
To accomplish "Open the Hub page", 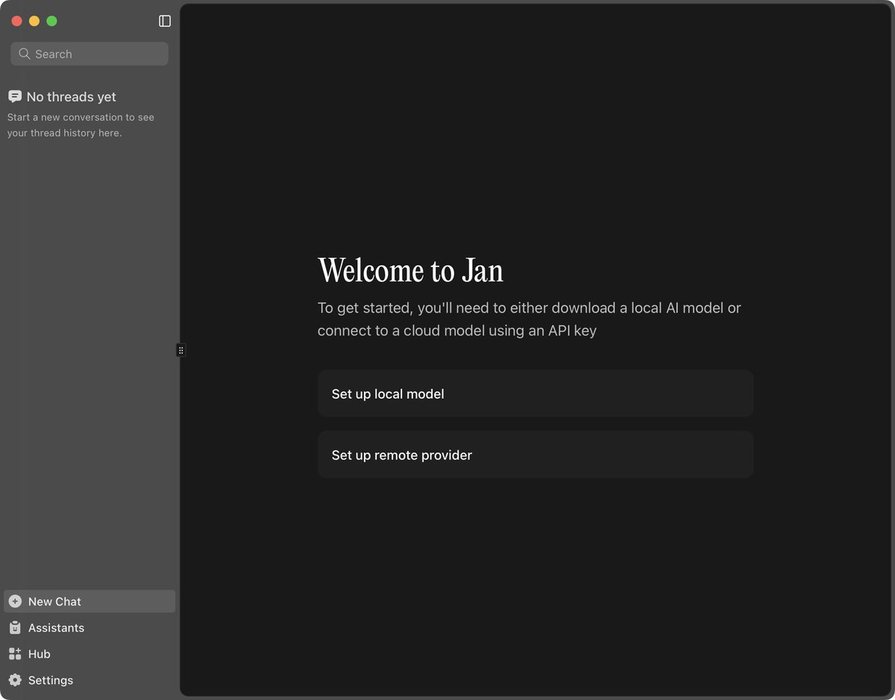I will point(89,654).
